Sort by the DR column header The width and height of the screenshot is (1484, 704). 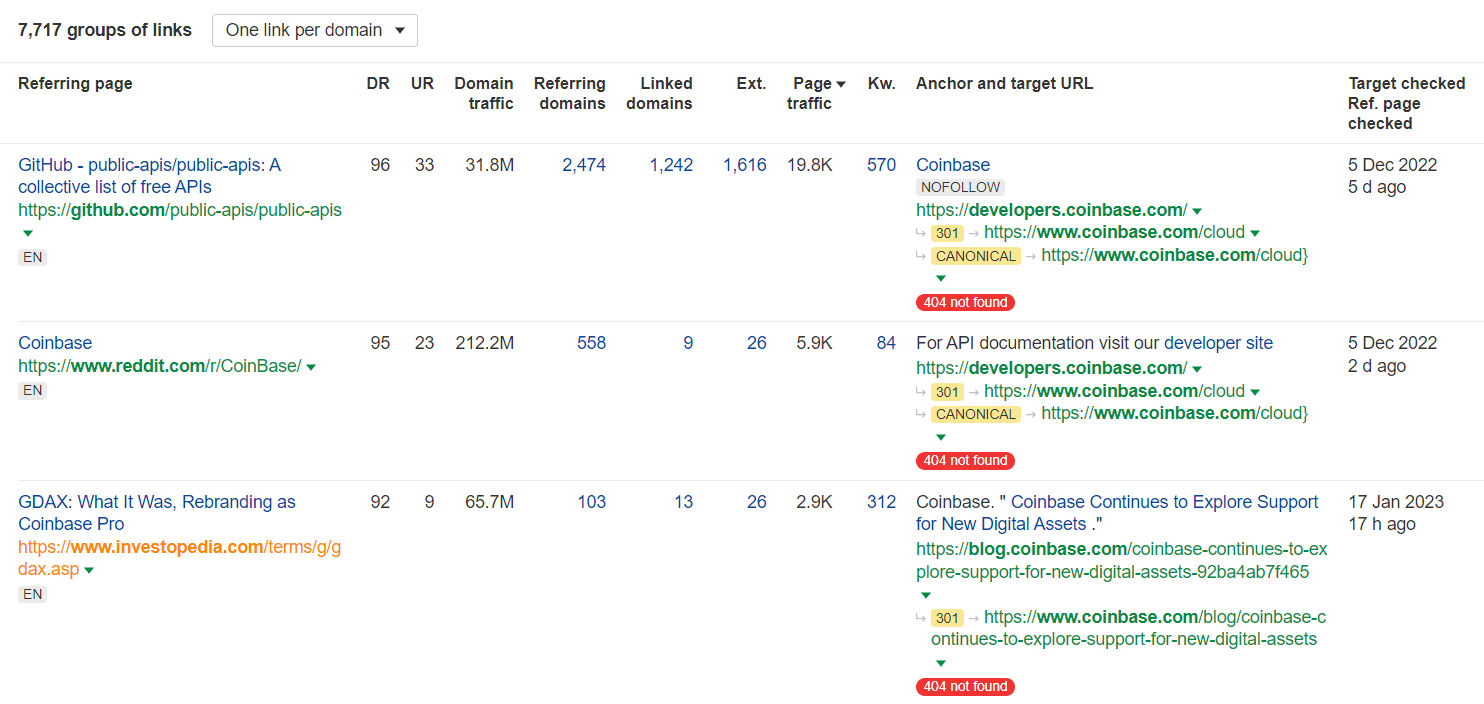point(378,83)
